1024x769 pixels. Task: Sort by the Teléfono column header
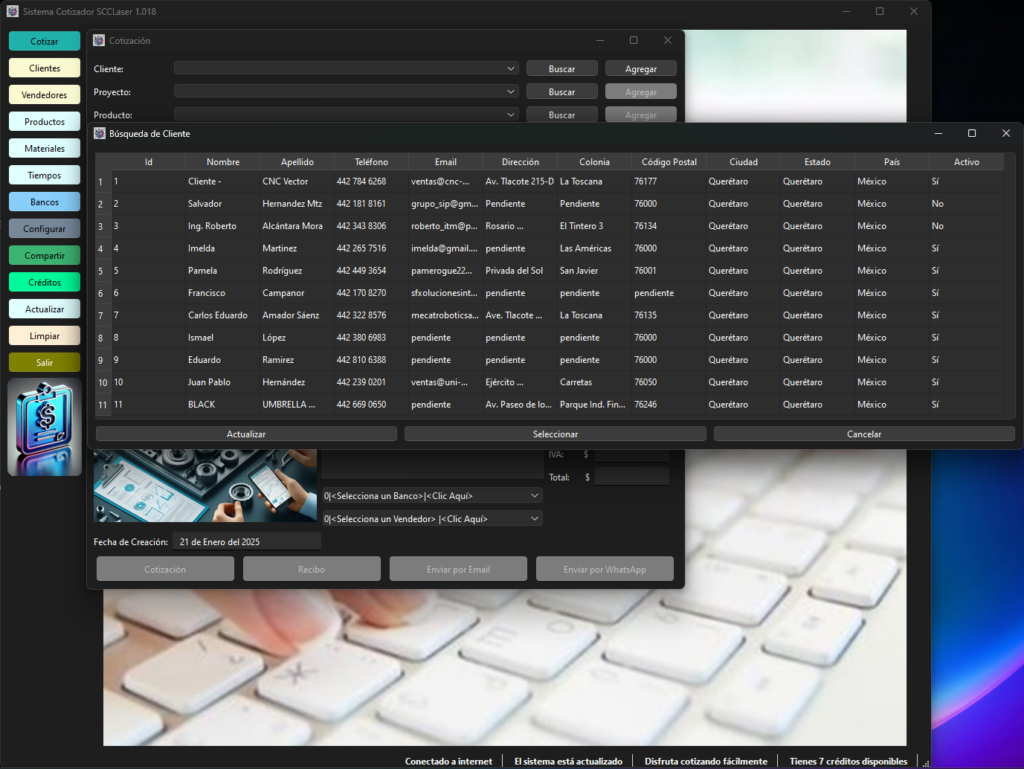coord(371,162)
